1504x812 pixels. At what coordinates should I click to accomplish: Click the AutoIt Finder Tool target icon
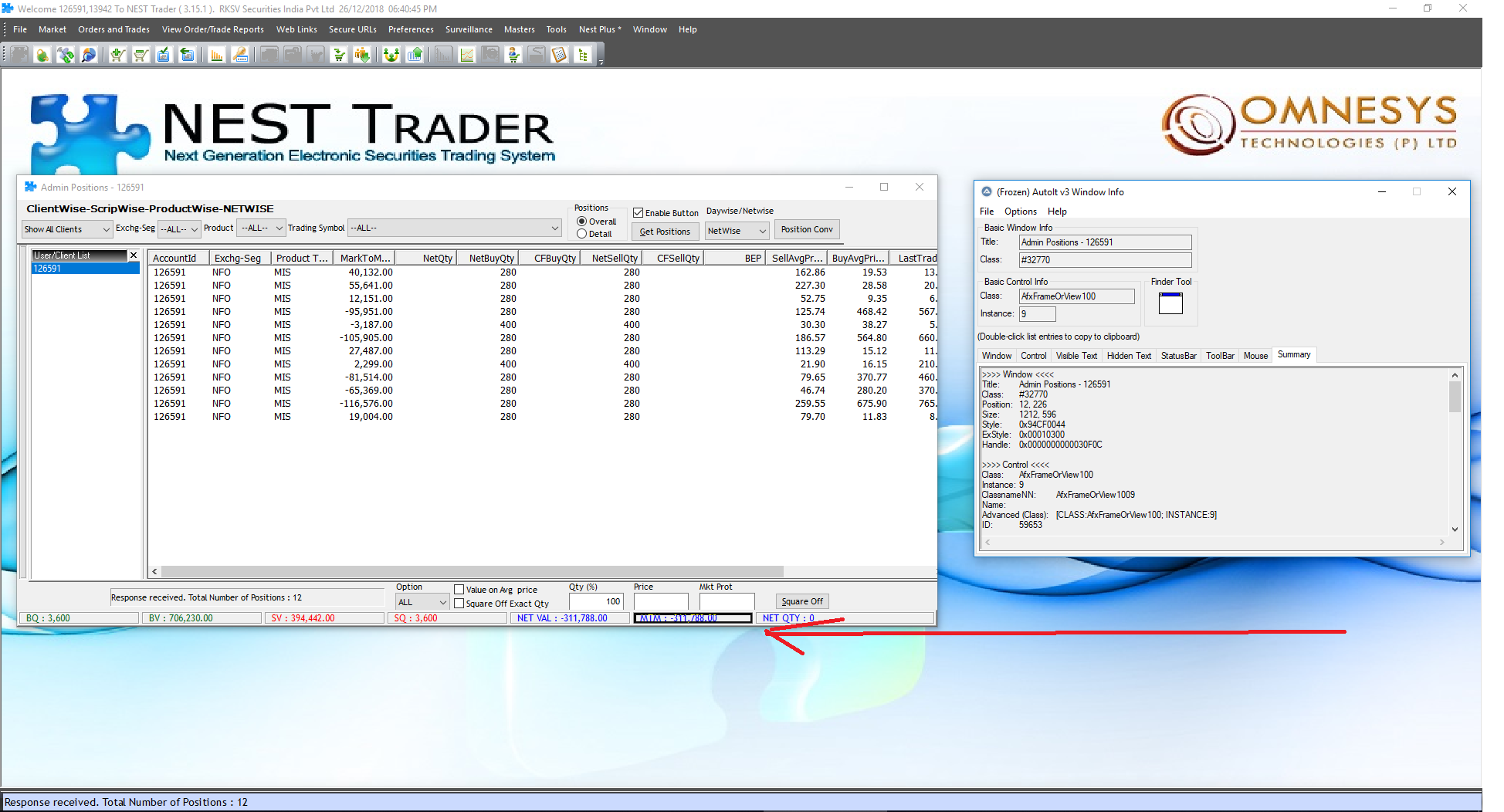coord(1170,303)
